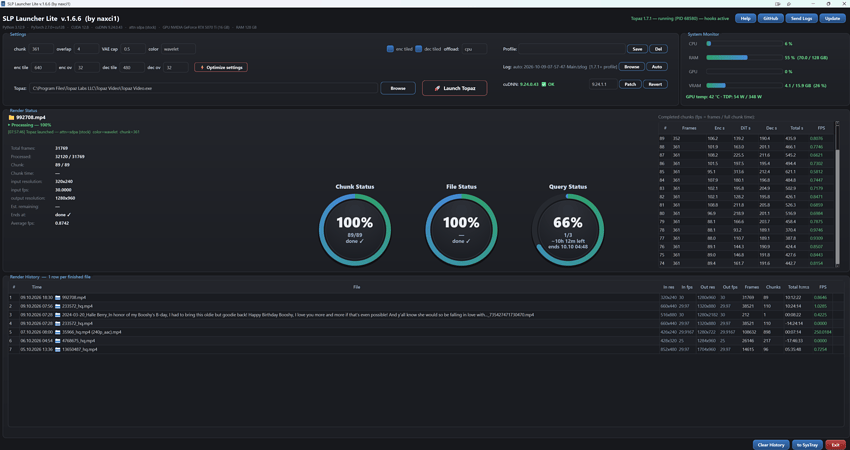
Task: Click the VRAM usage bar
Action: 744,86
